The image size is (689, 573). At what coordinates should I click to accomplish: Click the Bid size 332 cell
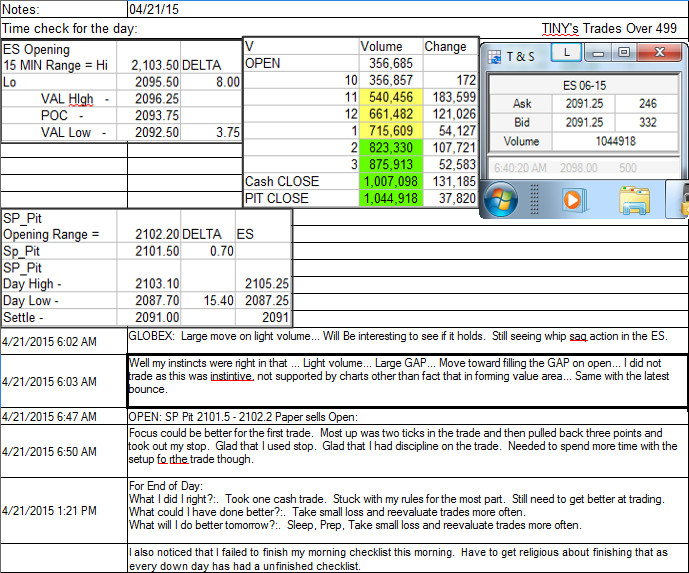pyautogui.click(x=647, y=122)
